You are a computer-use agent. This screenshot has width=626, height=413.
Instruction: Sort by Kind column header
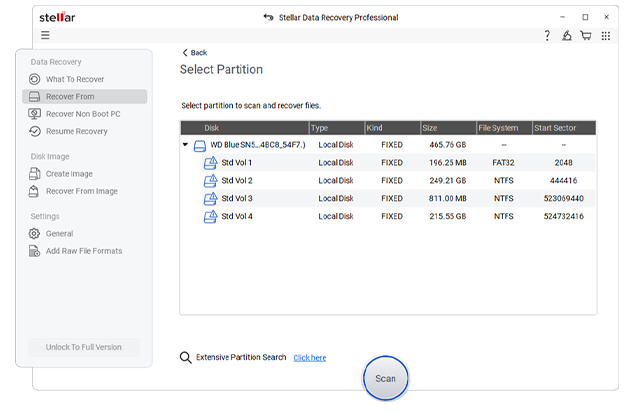pos(392,128)
